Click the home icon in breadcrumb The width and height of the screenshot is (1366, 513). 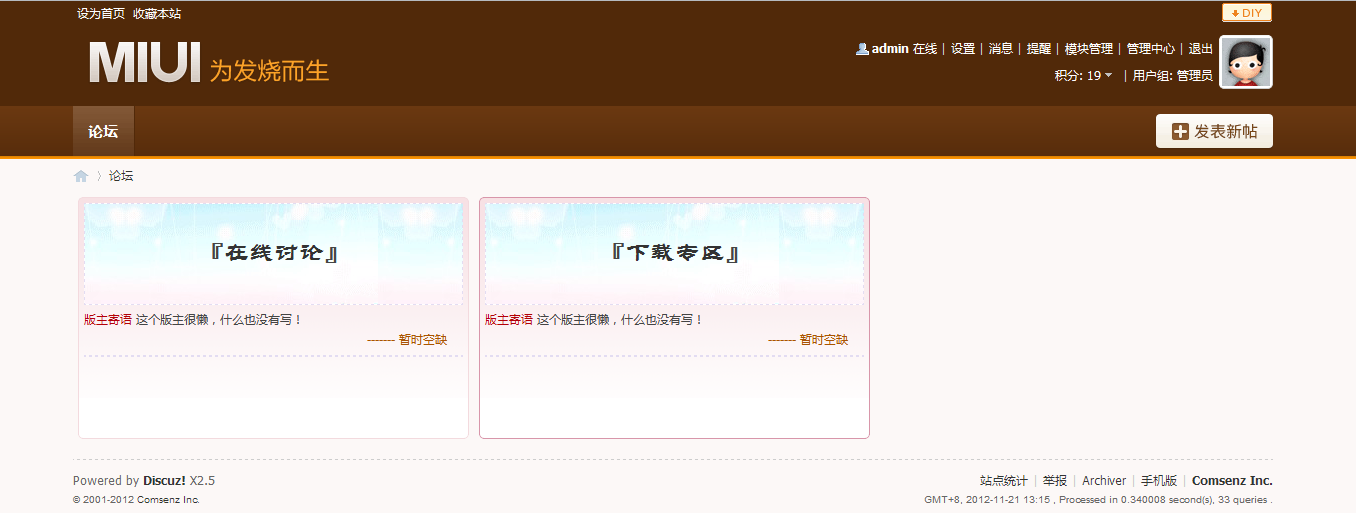click(x=81, y=176)
